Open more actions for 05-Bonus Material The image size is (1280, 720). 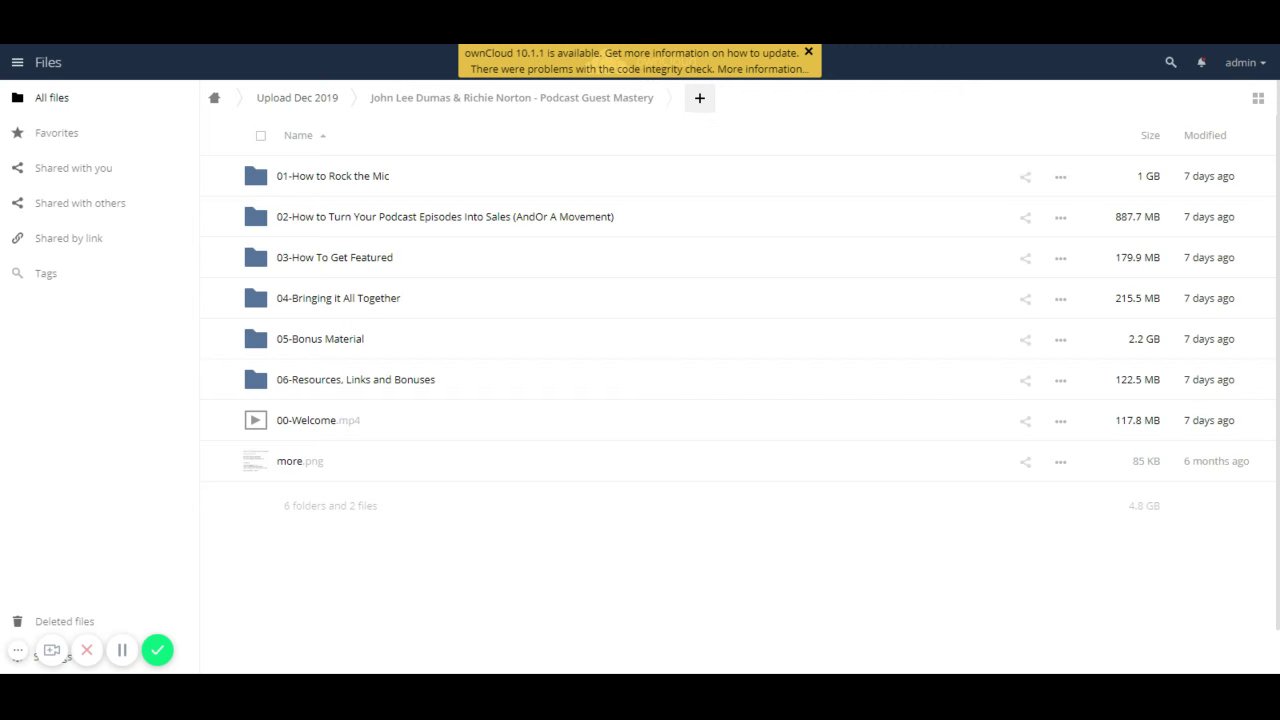click(1061, 340)
